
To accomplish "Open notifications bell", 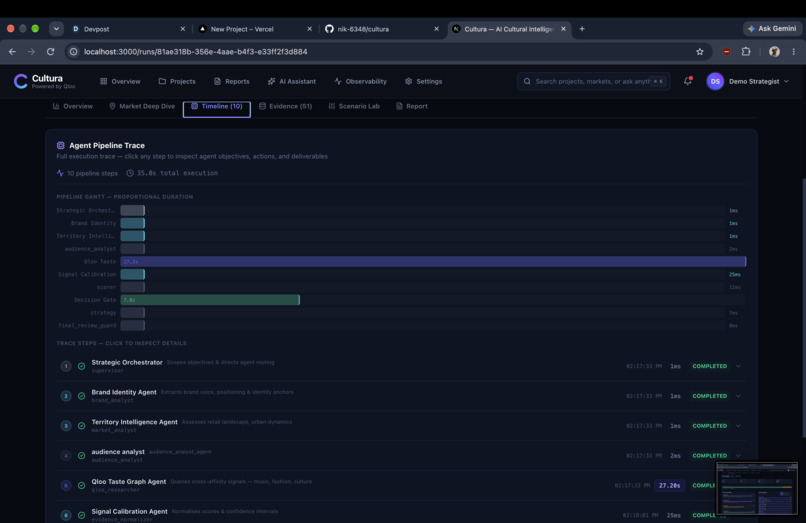I will coord(687,81).
